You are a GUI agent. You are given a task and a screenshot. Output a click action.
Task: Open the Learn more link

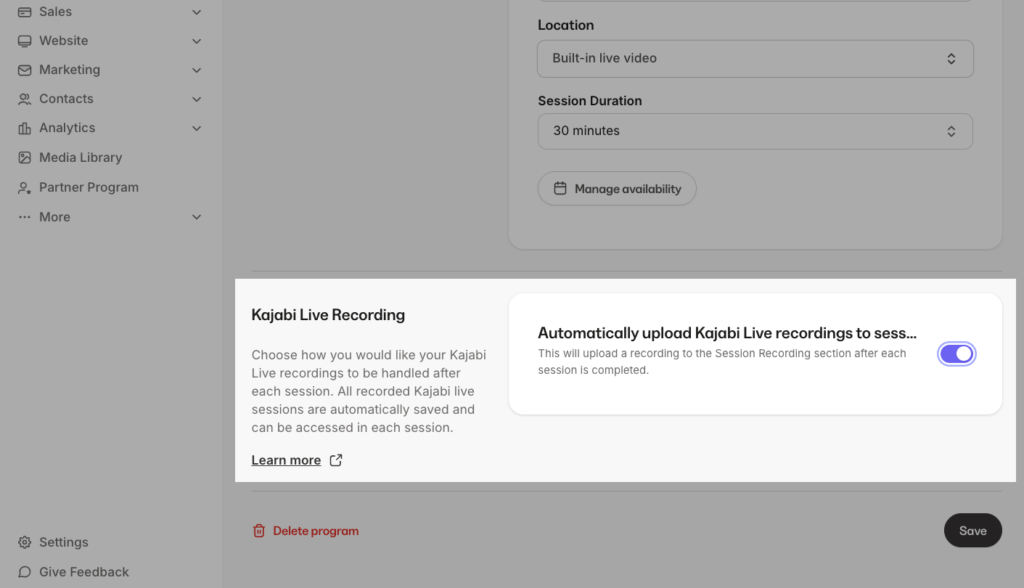point(286,461)
